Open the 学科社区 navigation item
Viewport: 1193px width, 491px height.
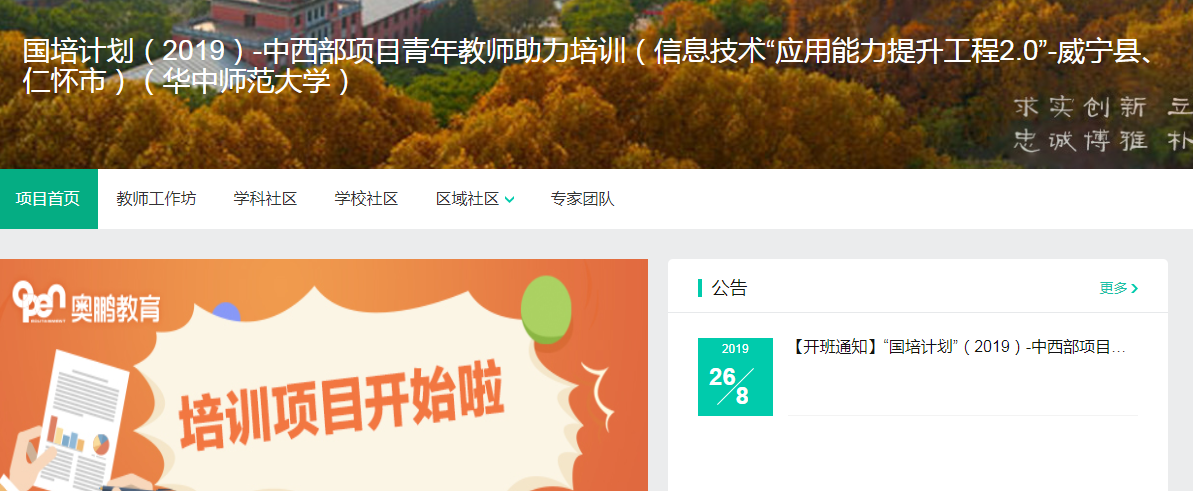click(x=265, y=199)
